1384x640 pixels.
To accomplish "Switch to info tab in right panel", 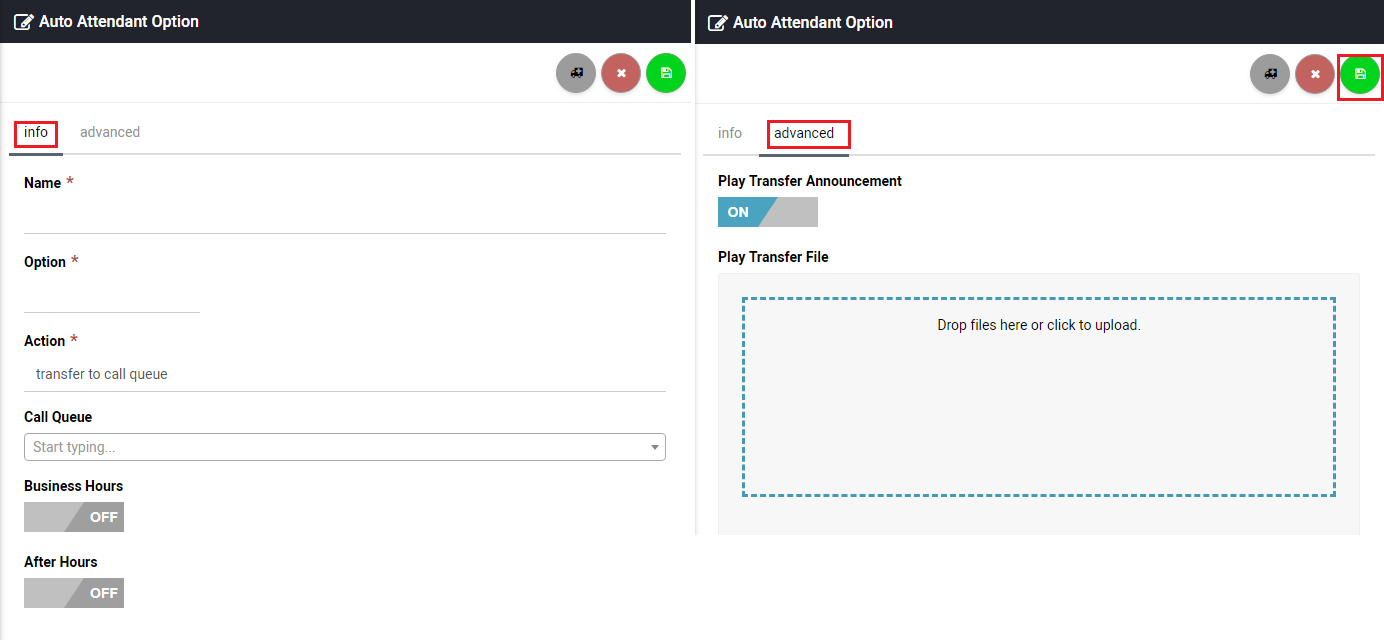I will [730, 133].
